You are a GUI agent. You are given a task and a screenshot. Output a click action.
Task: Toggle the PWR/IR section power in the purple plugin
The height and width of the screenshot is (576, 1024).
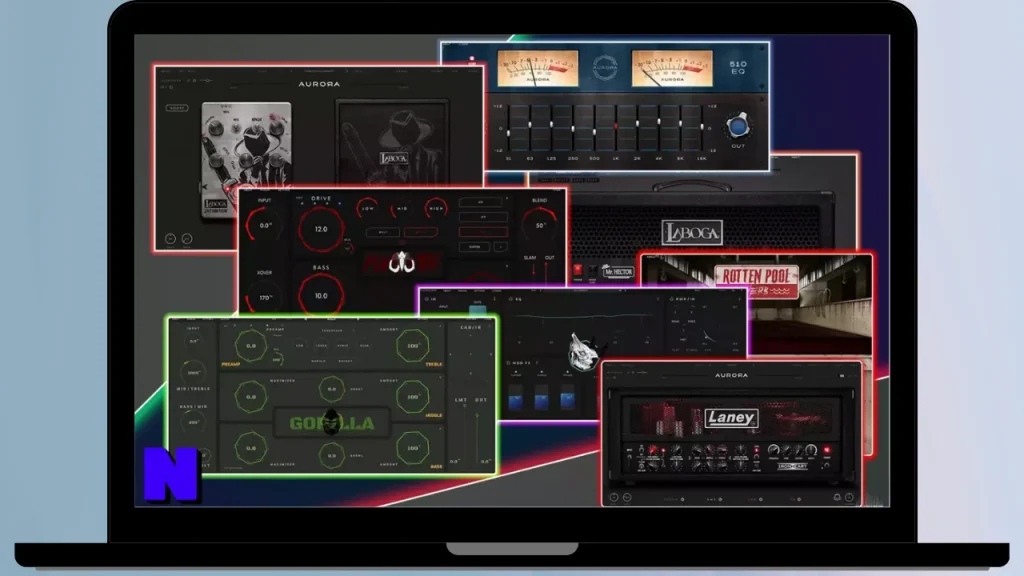(x=671, y=299)
